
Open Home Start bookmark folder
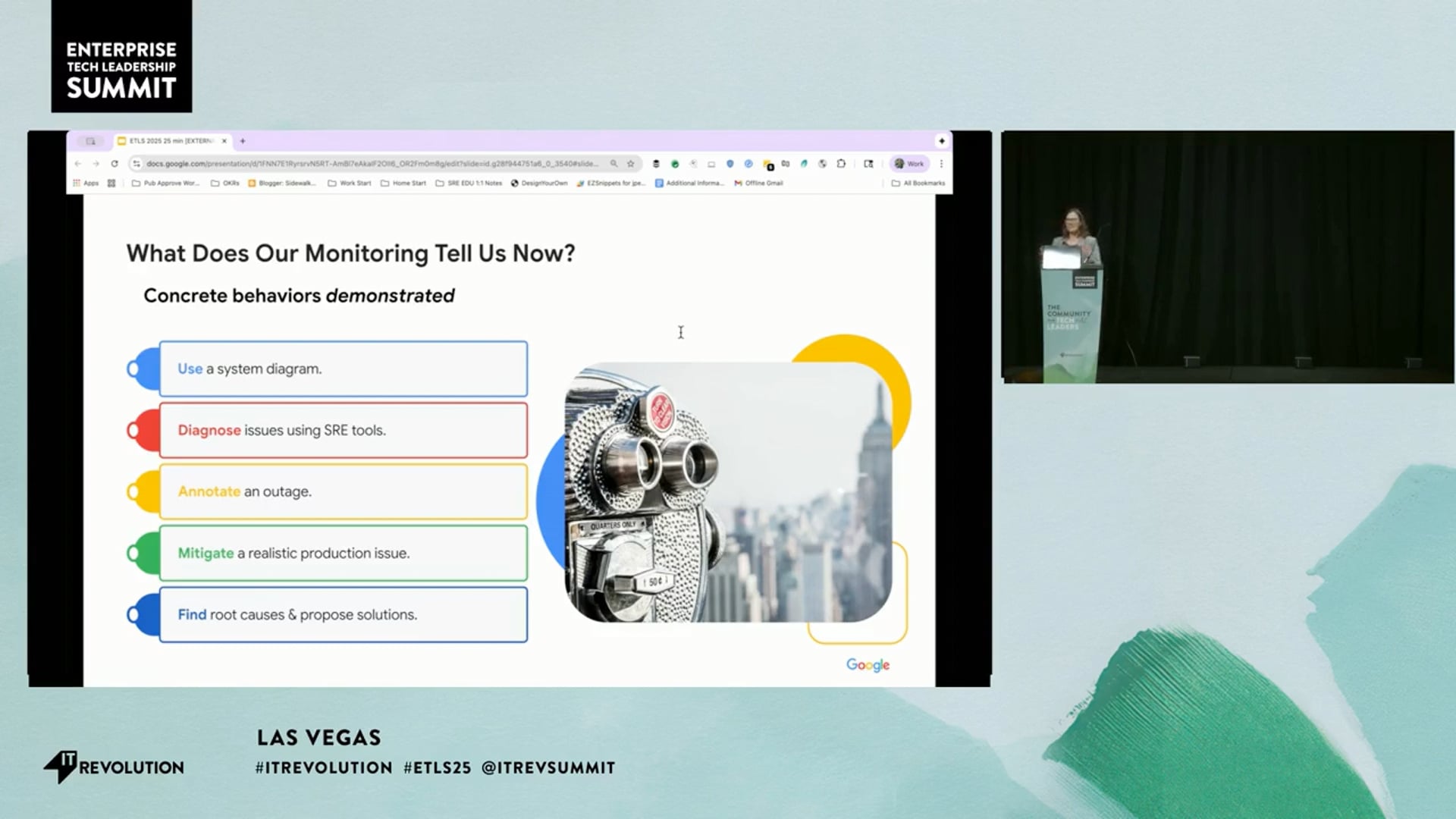tap(403, 183)
